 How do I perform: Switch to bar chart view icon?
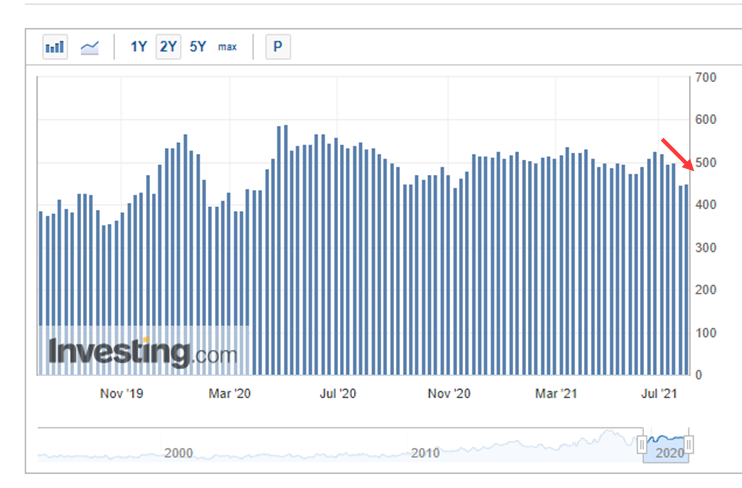tap(55, 47)
